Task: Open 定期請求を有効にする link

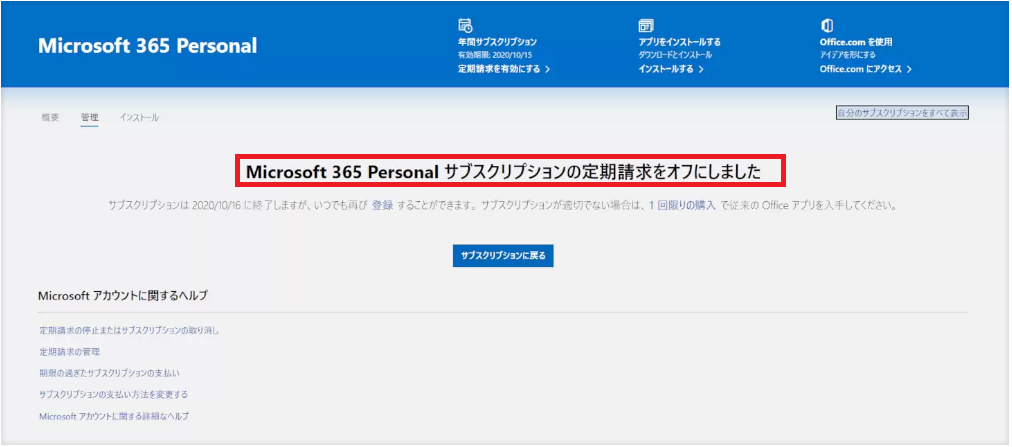Action: (504, 69)
